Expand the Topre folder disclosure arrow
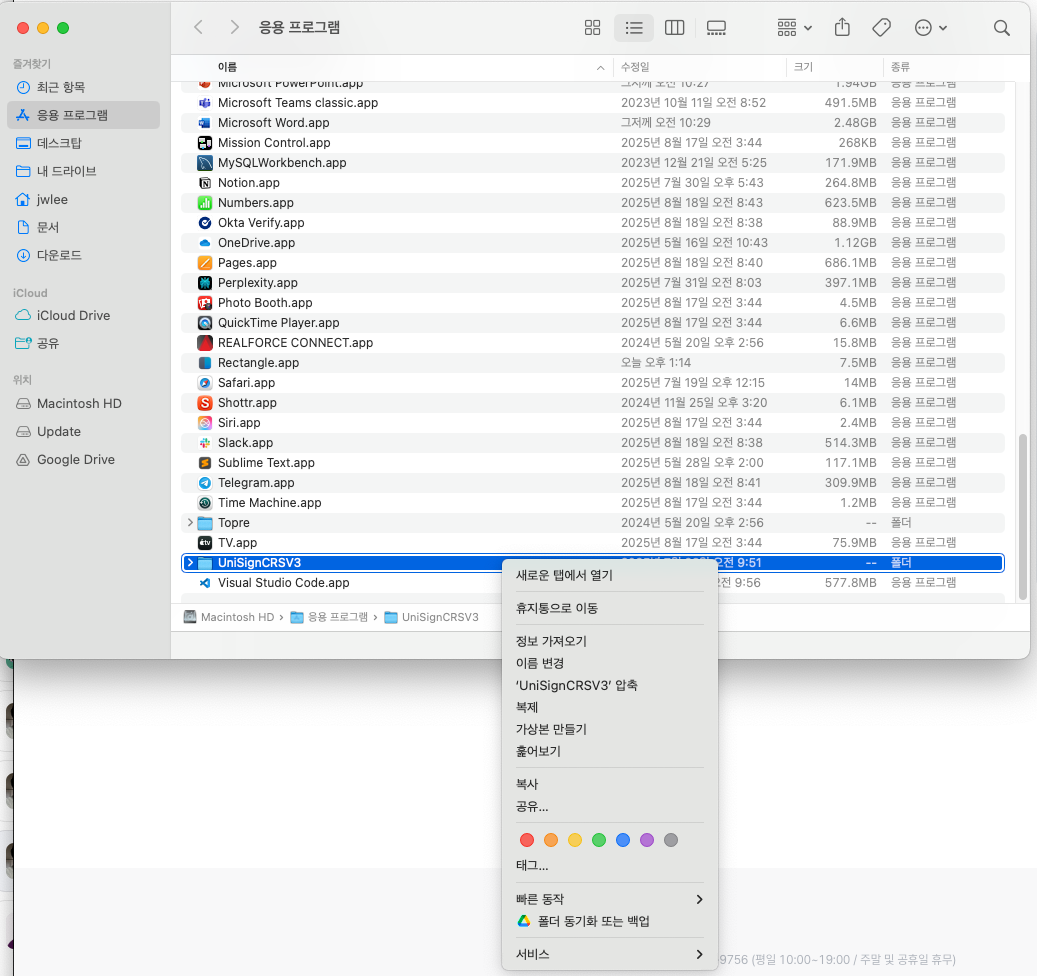 pos(190,522)
